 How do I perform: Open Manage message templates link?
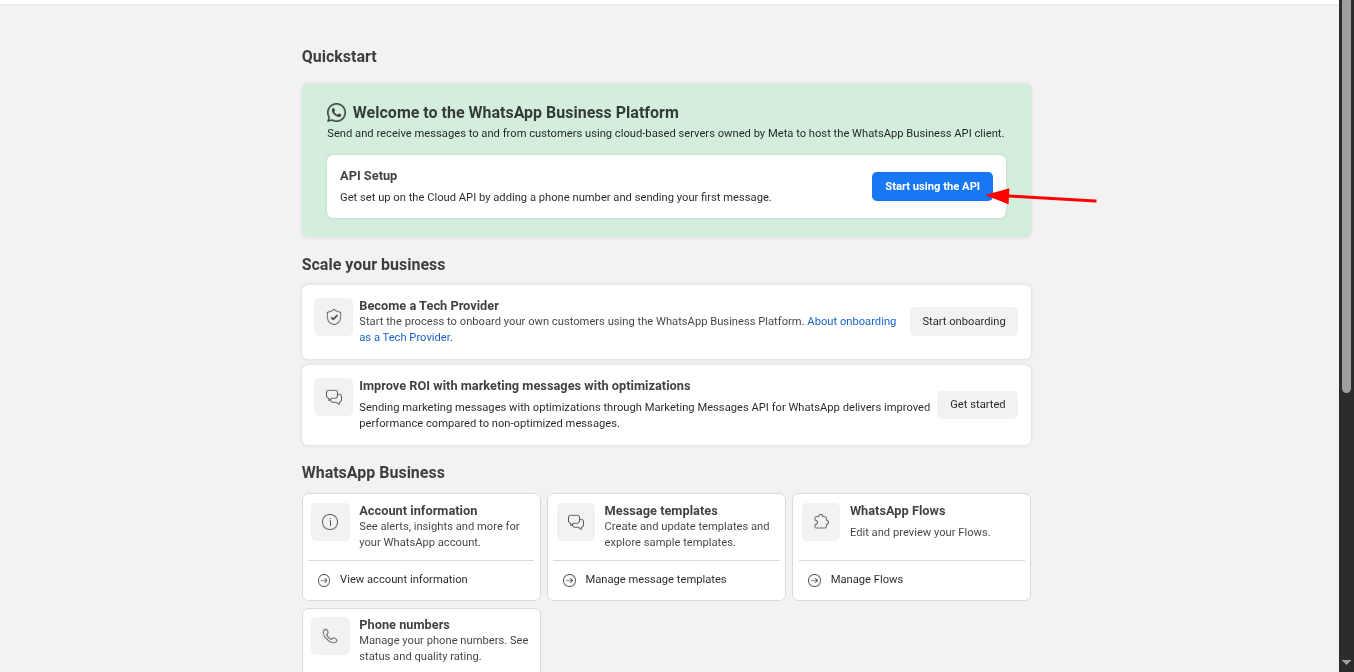coord(655,580)
